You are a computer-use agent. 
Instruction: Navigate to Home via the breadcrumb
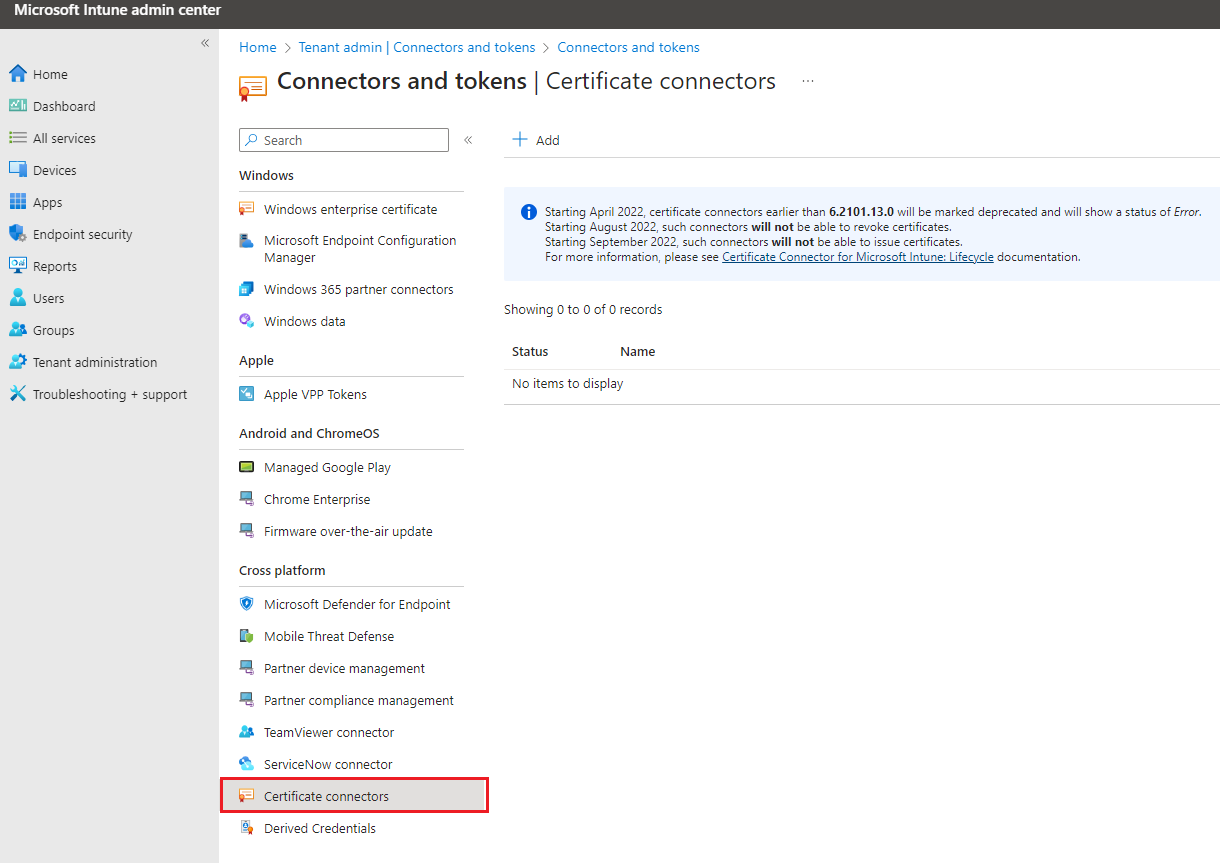(x=257, y=47)
